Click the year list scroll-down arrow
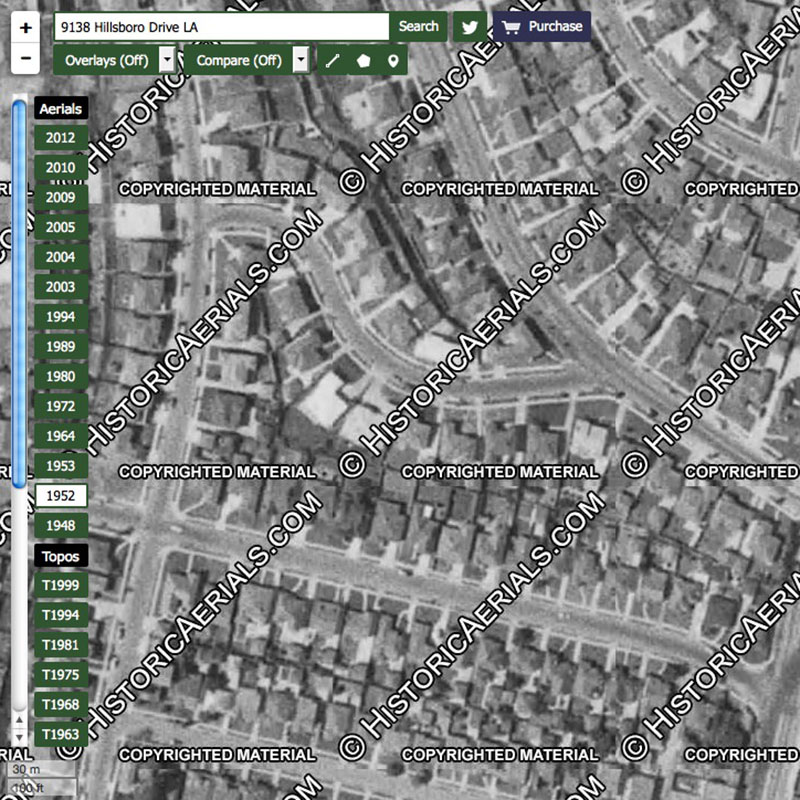The image size is (800, 800). (19, 737)
